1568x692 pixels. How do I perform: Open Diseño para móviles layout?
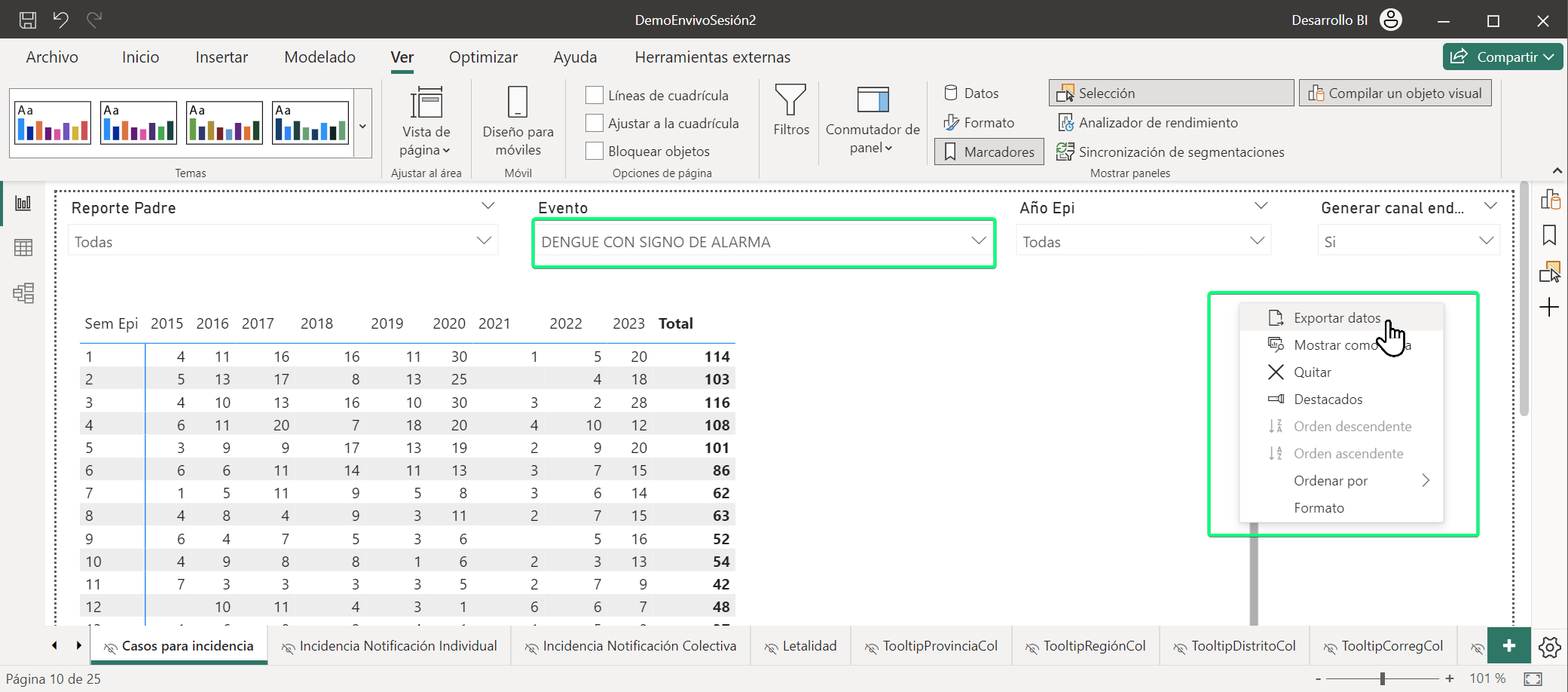pos(518,121)
